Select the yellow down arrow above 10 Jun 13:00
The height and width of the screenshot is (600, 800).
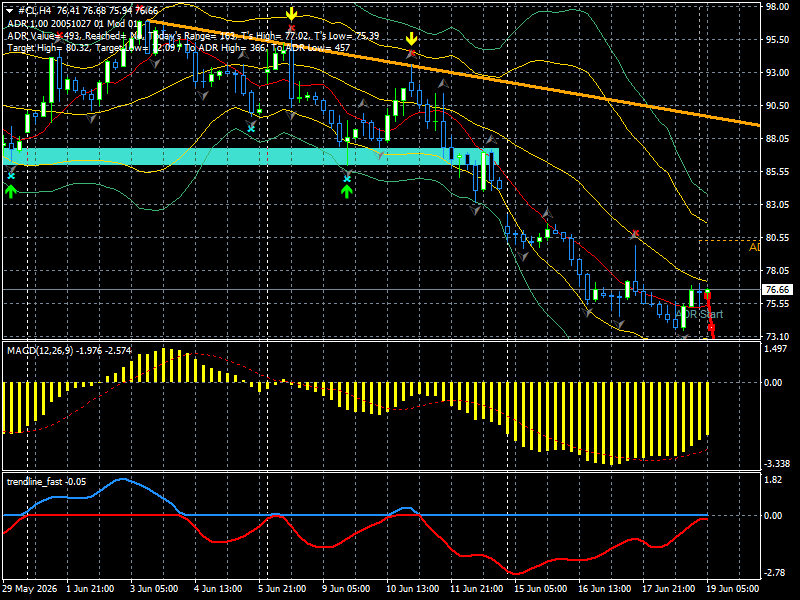[x=411, y=39]
